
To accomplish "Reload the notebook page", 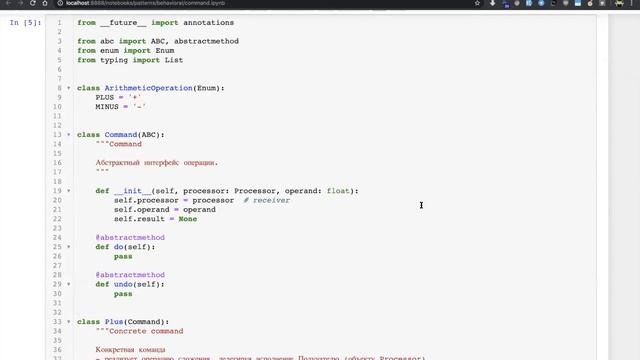I will point(33,3).
